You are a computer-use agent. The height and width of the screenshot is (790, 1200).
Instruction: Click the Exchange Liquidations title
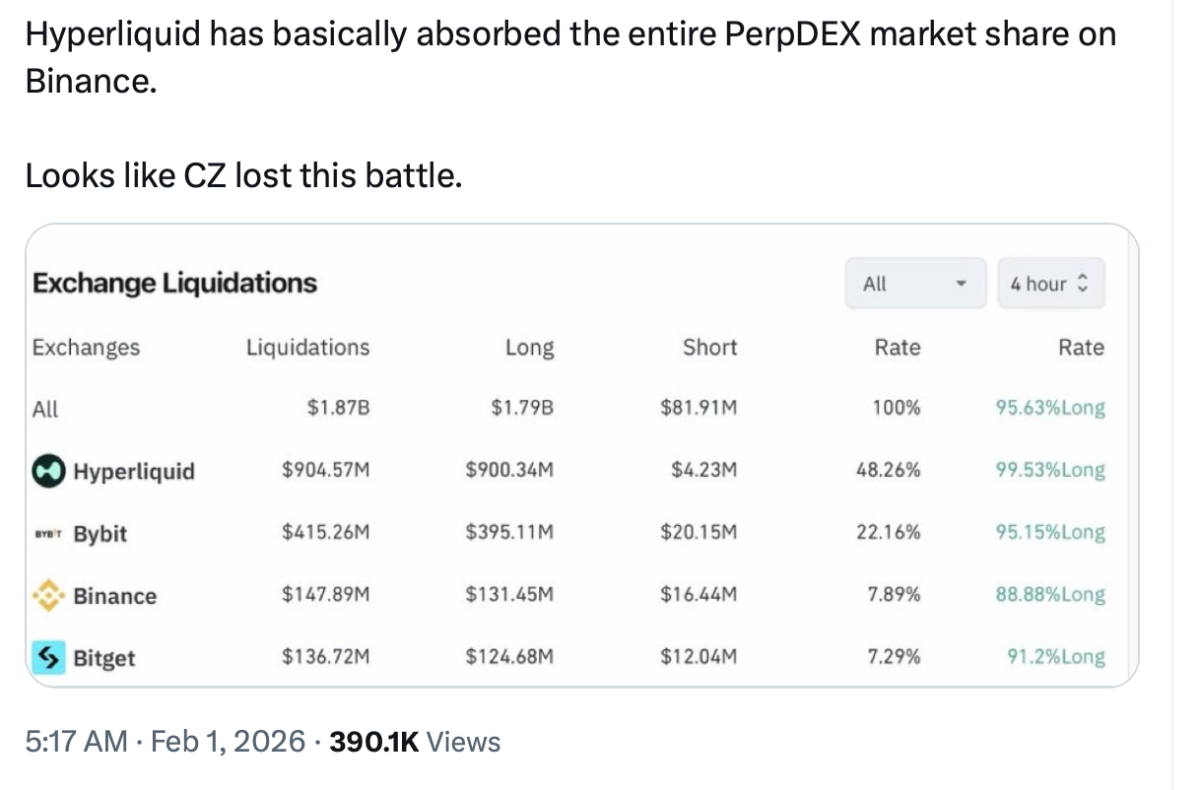pyautogui.click(x=174, y=284)
